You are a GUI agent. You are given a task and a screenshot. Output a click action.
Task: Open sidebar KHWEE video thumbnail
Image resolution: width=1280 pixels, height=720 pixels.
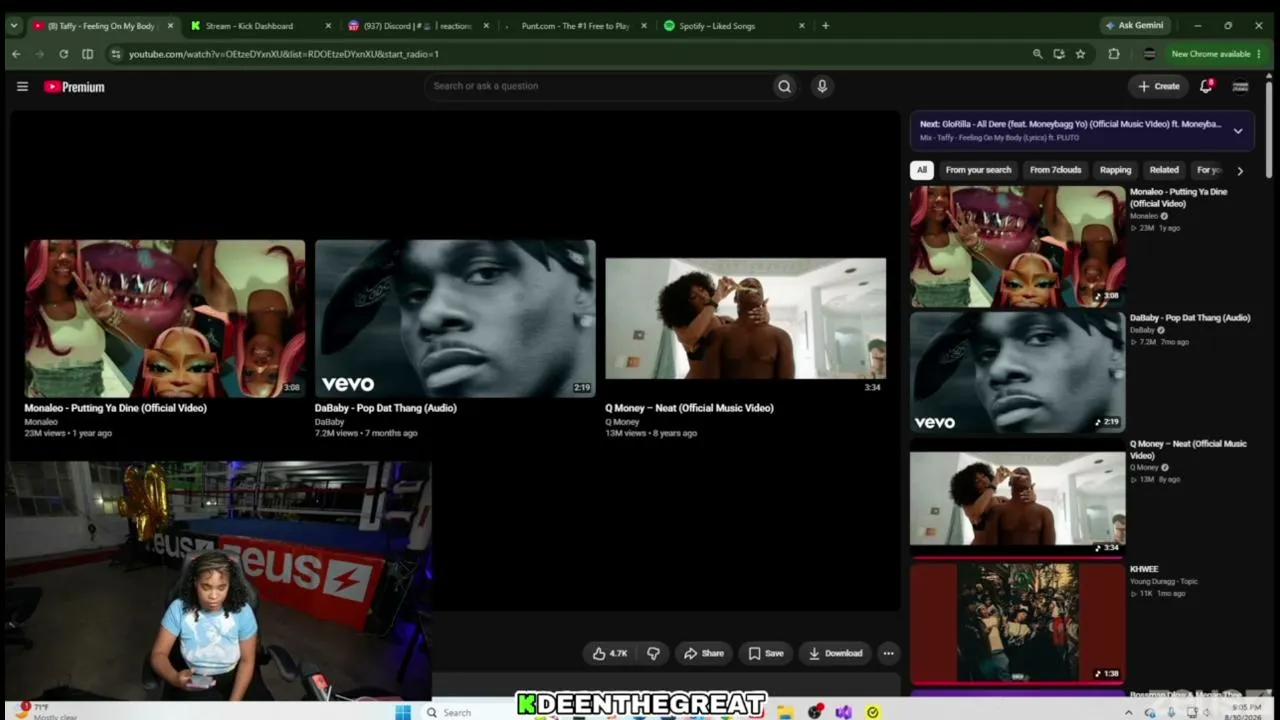1017,622
